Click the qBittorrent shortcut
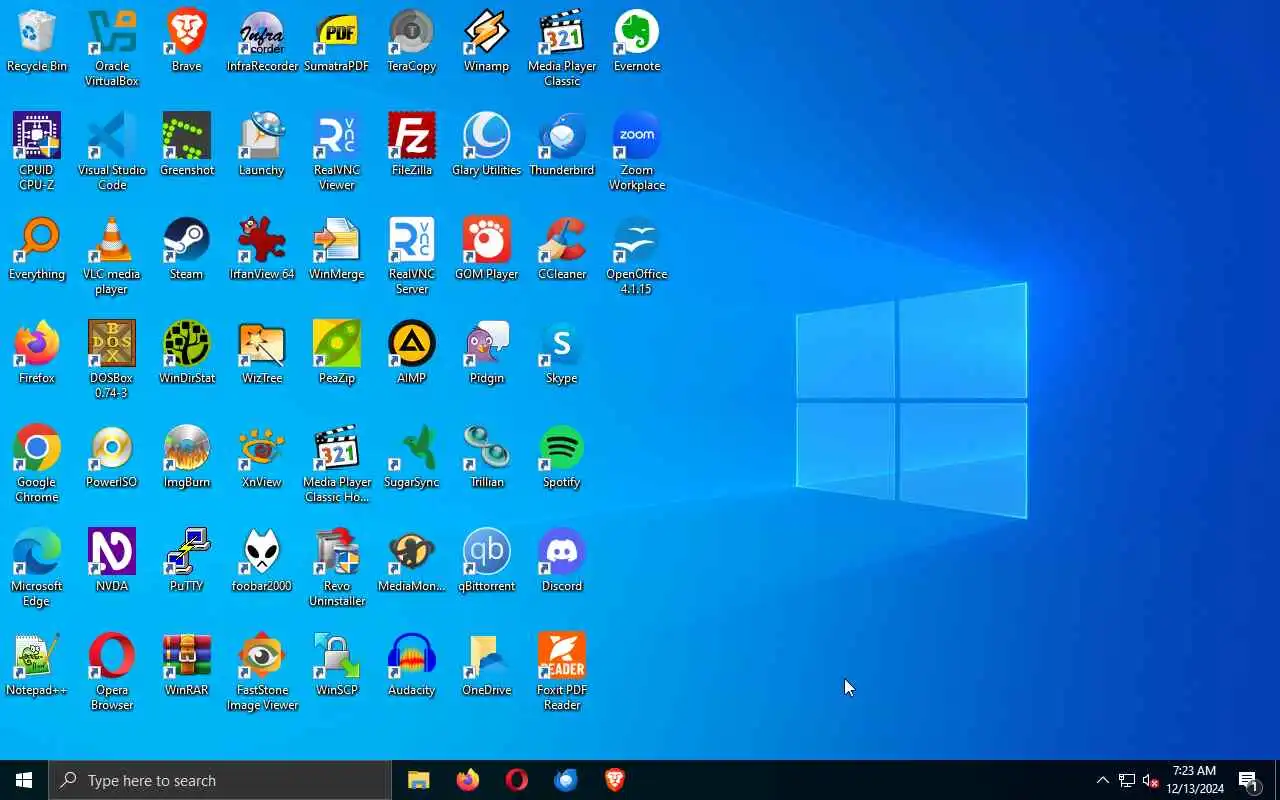 487,562
